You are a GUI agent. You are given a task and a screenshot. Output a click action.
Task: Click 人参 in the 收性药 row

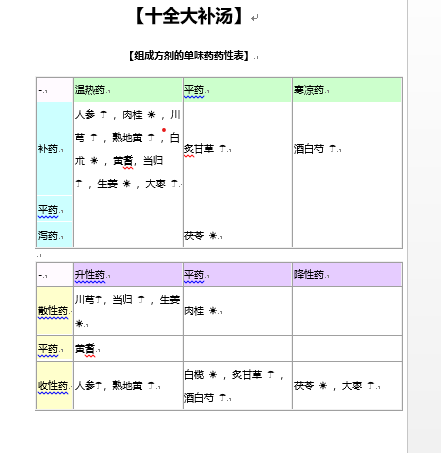85,386
